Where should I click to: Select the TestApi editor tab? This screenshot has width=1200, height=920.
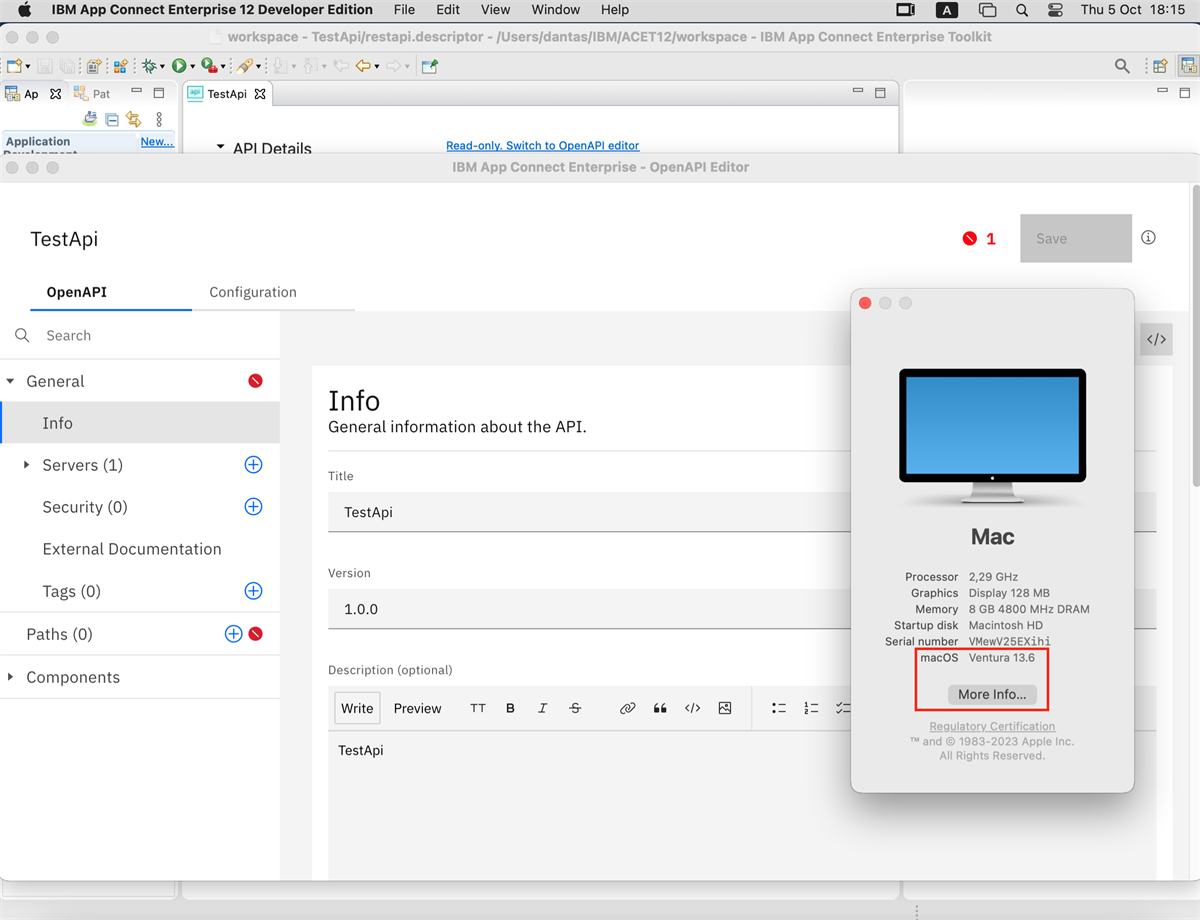(x=227, y=94)
